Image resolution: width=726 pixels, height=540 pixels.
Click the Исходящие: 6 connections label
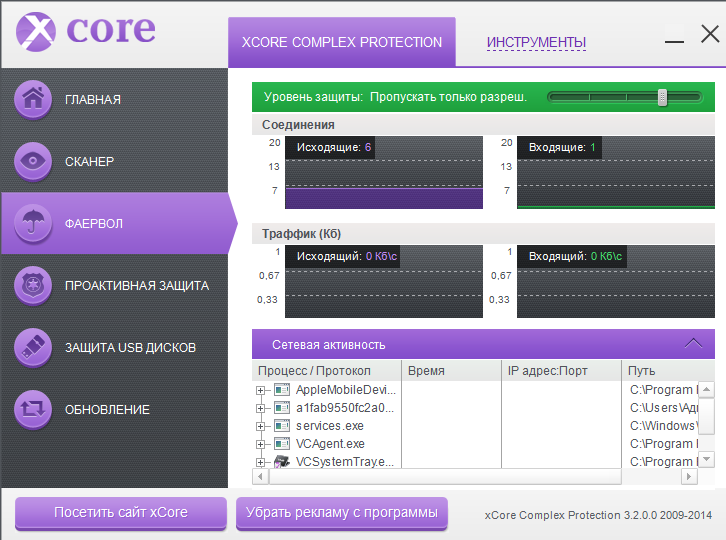(x=330, y=147)
